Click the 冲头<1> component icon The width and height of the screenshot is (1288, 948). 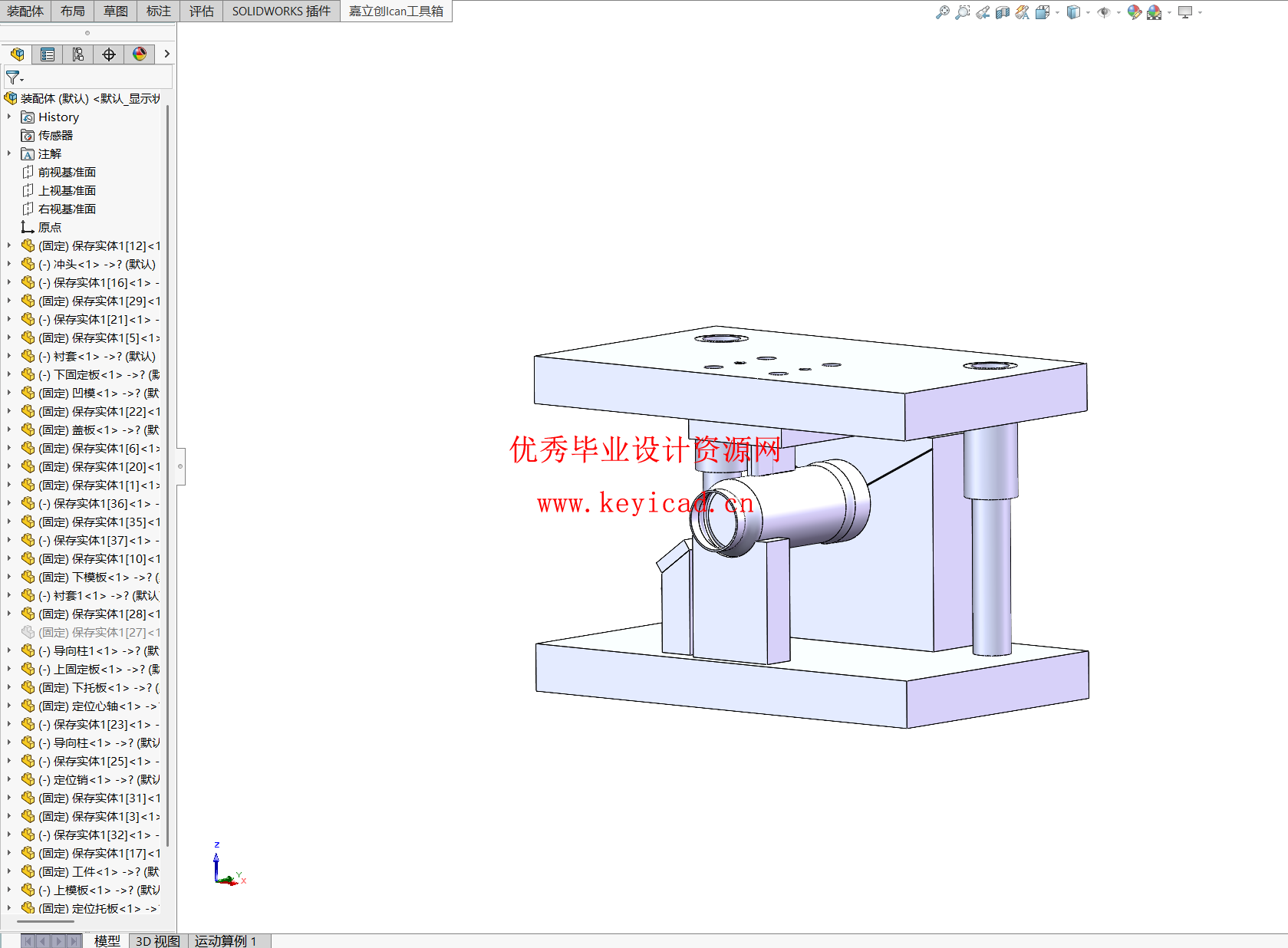pyautogui.click(x=28, y=264)
